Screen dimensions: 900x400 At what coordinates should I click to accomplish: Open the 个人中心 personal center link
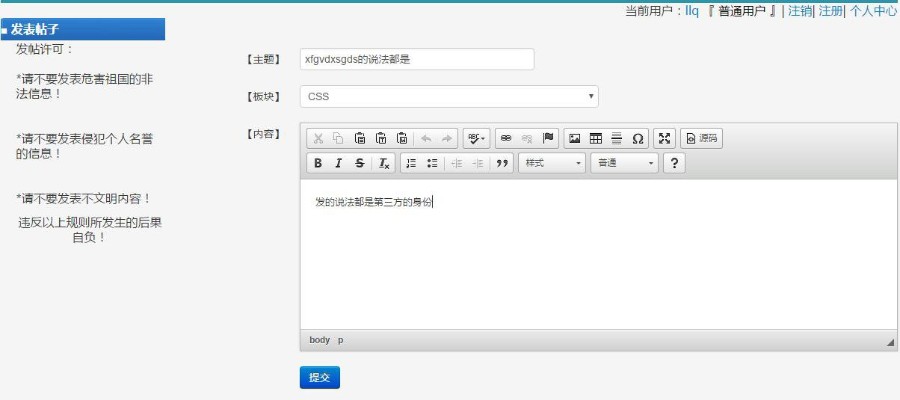[x=872, y=11]
